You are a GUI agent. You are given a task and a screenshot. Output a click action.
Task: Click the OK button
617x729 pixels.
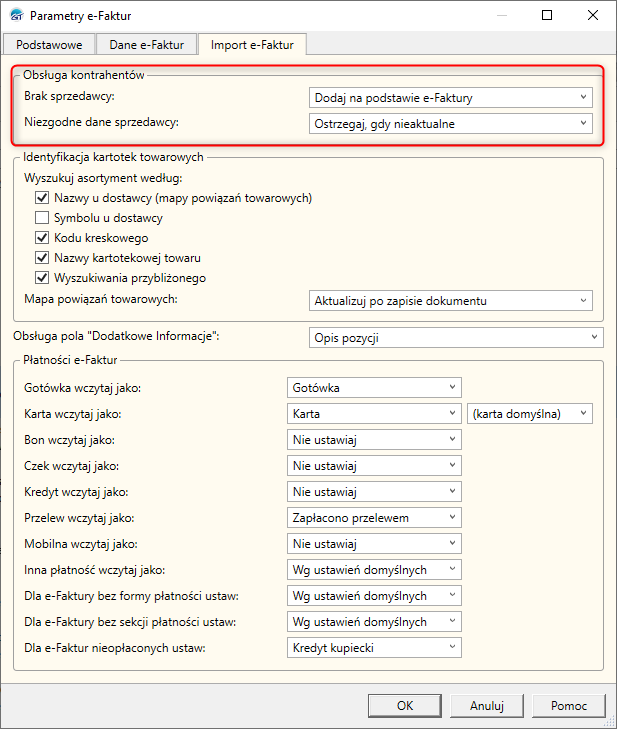click(x=405, y=705)
